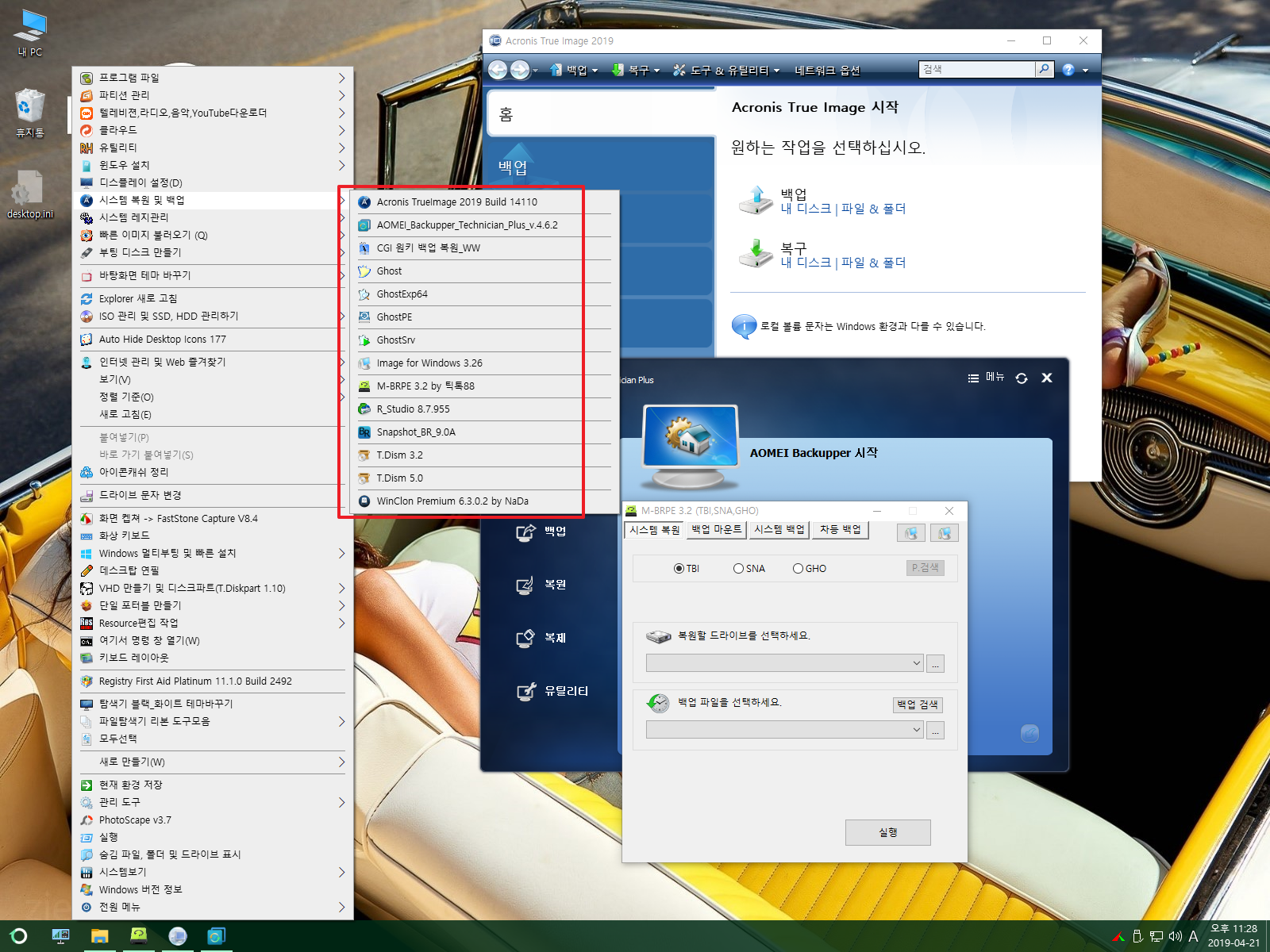Open the 휴지통 recycle bin icon
This screenshot has height=952, width=1270.
(x=30, y=113)
